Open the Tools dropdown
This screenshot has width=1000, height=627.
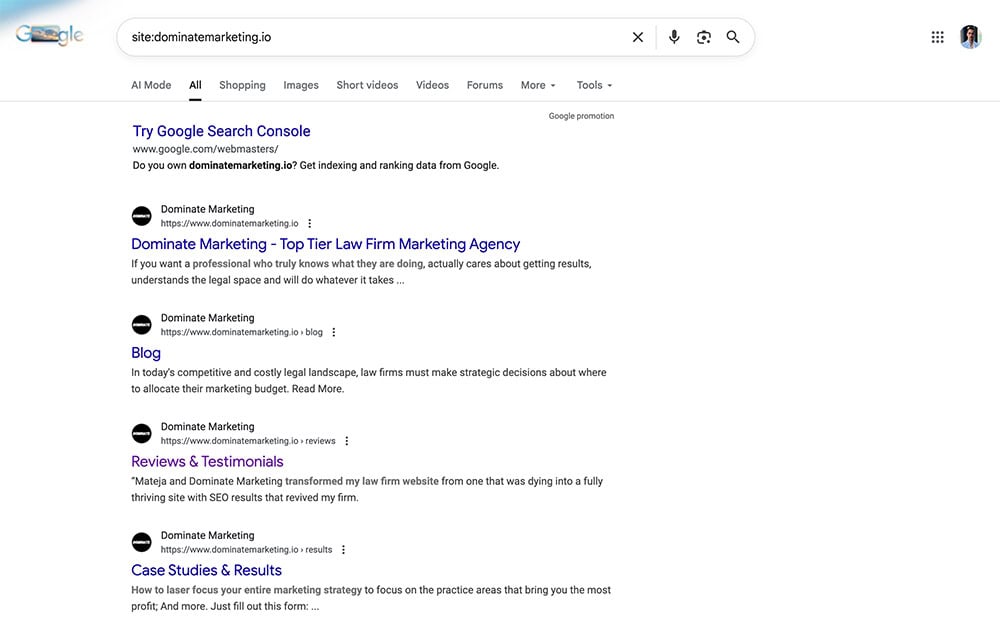pos(593,85)
